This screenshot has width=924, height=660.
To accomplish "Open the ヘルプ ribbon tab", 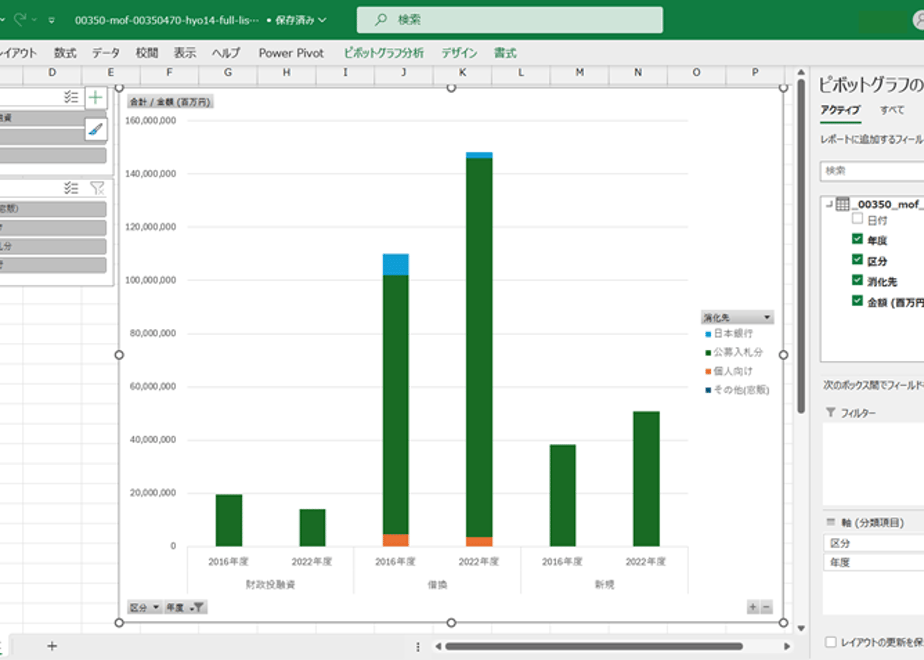I will pos(226,53).
